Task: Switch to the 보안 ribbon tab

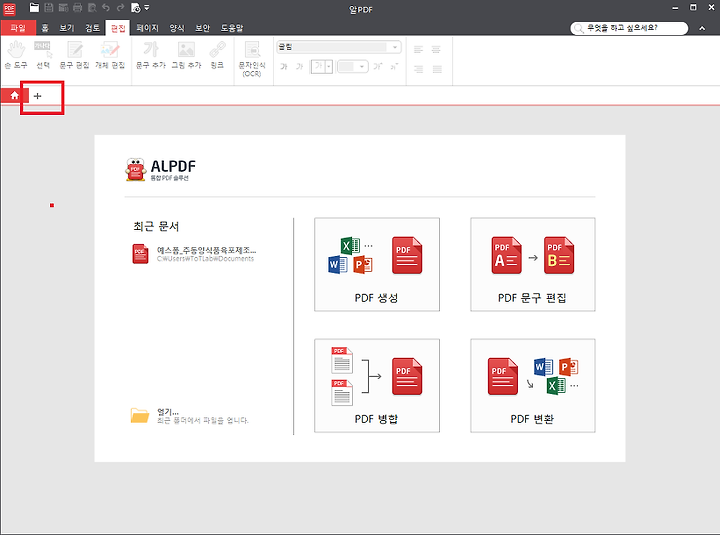Action: (x=202, y=28)
